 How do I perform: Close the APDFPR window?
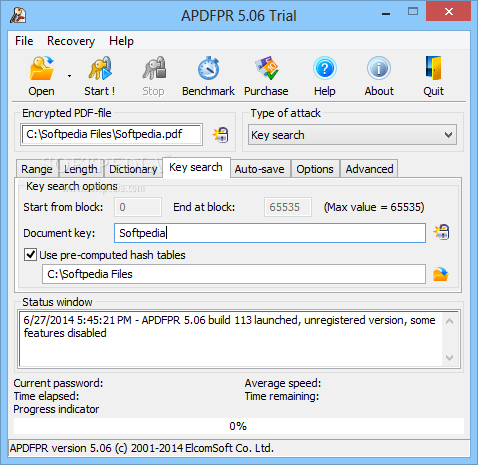(x=449, y=12)
